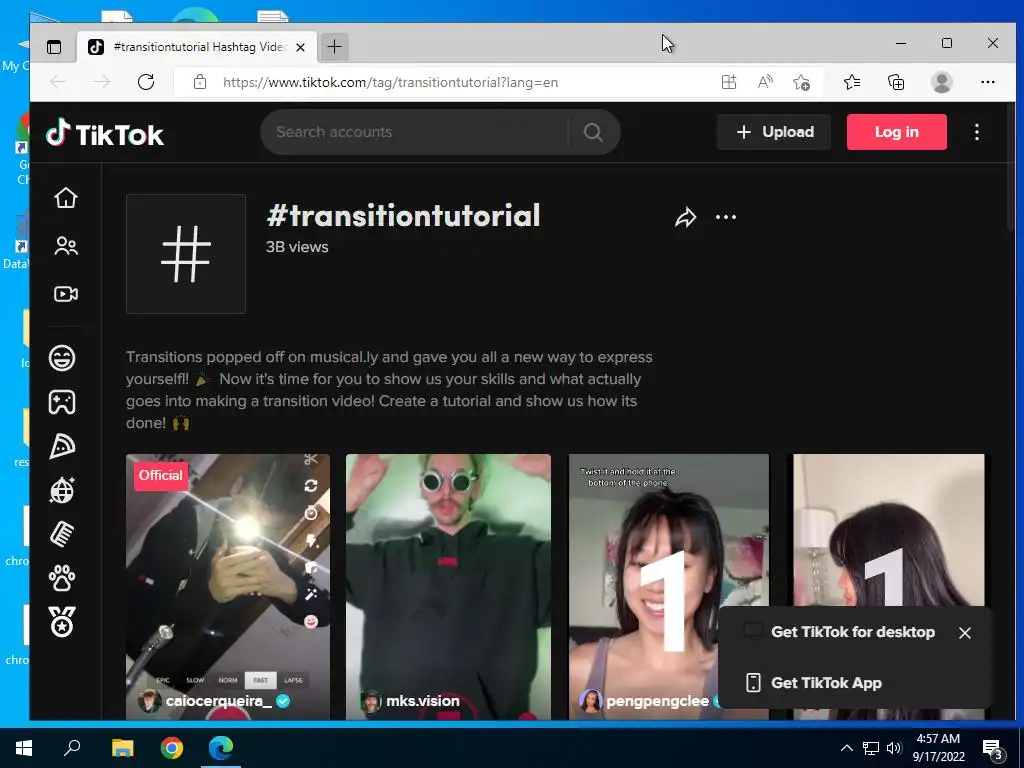The width and height of the screenshot is (1024, 768).
Task: Open mks.vision video thumbnail
Action: coord(448,586)
